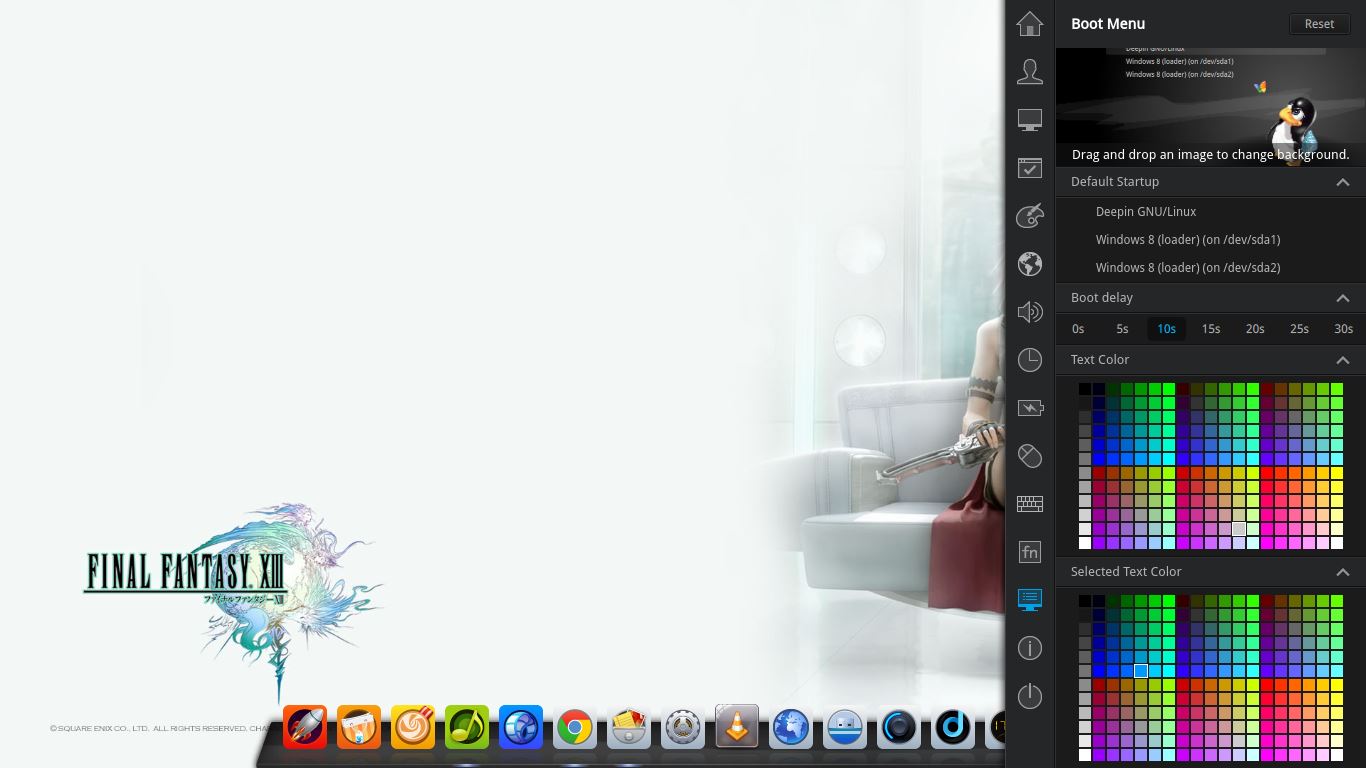
Task: Set boot delay to 20s
Action: (1255, 328)
